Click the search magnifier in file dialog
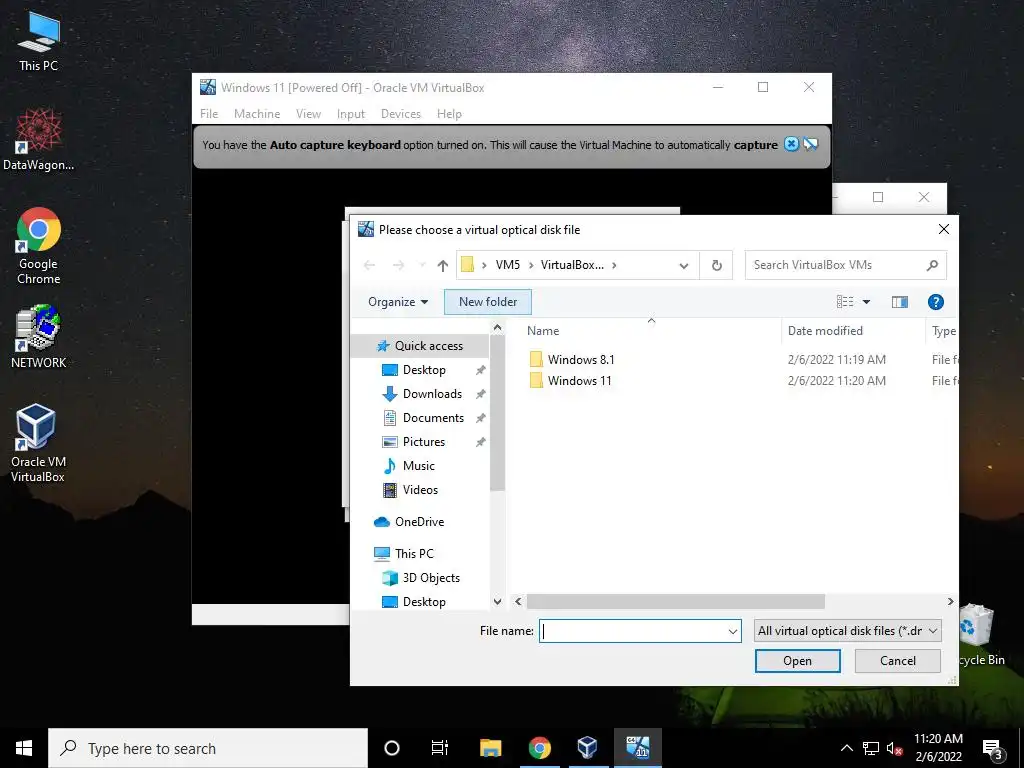This screenshot has height=768, width=1024. [932, 265]
